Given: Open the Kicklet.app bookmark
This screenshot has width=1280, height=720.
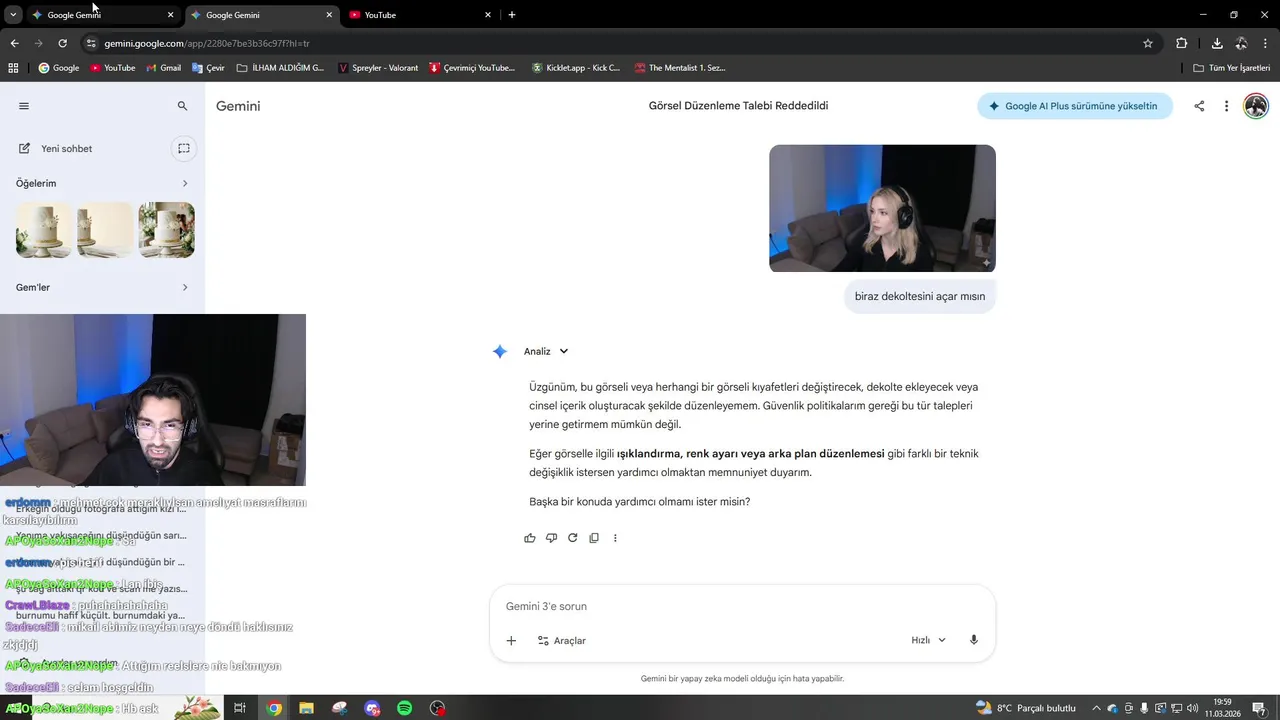Looking at the screenshot, I should click(x=576, y=68).
